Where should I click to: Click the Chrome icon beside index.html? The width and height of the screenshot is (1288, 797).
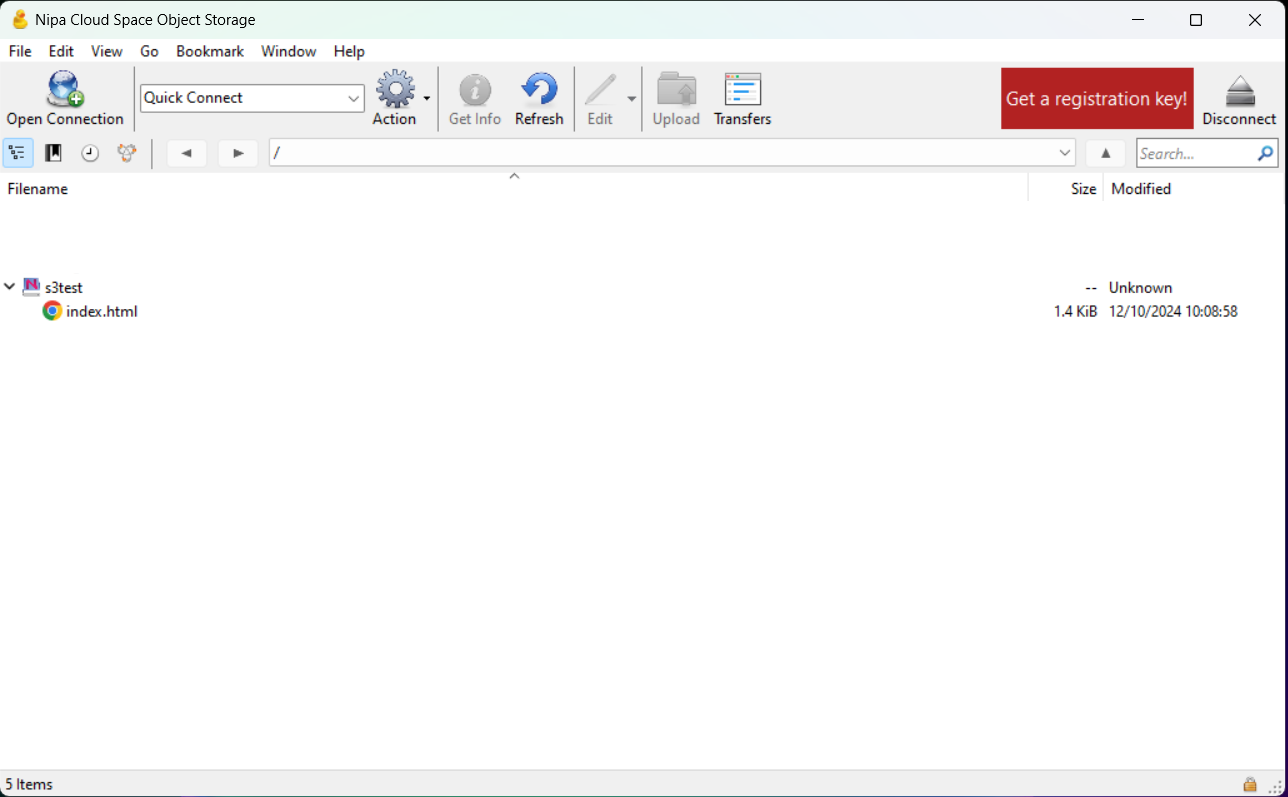pyautogui.click(x=52, y=311)
